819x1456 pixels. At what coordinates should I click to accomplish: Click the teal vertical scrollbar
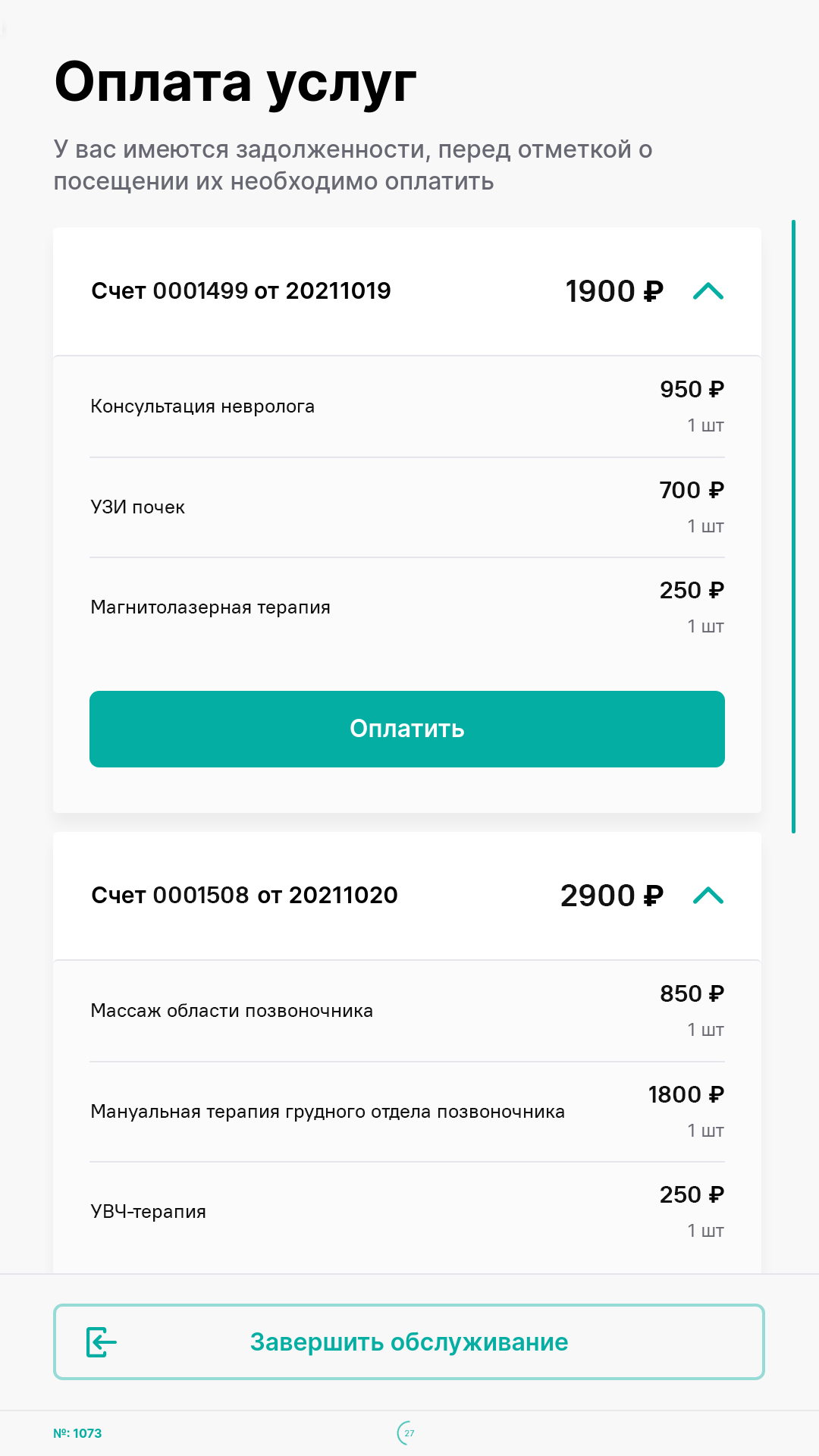pyautogui.click(x=793, y=526)
